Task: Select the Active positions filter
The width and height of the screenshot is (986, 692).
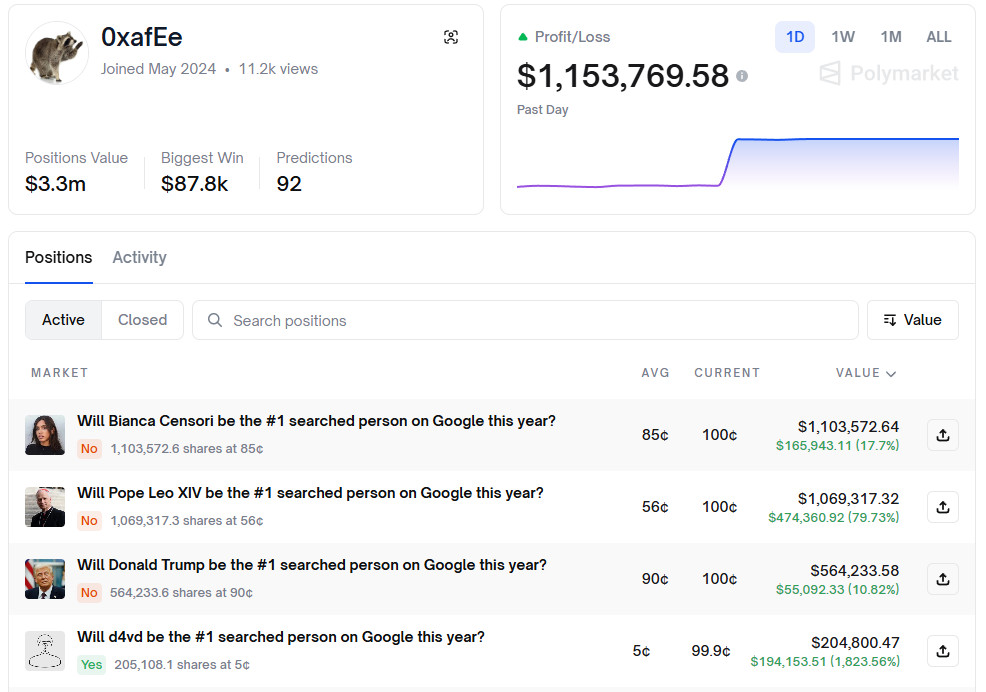Action: tap(63, 320)
